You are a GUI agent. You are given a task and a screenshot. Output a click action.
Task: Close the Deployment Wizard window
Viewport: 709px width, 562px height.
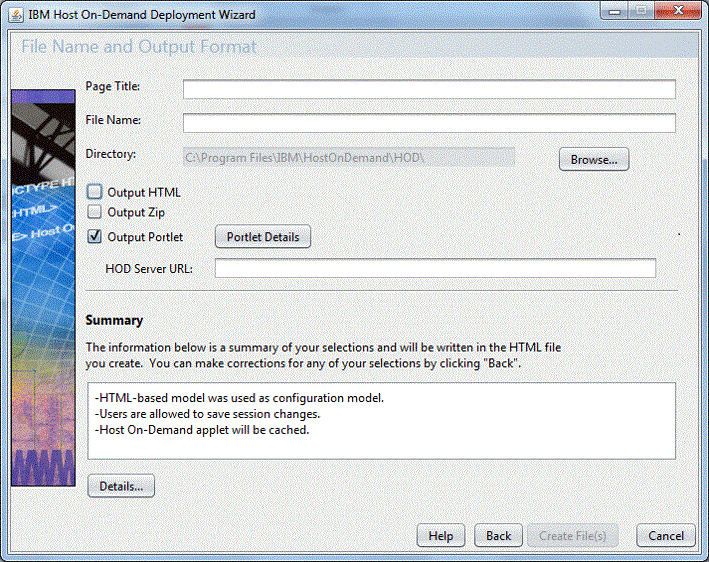click(678, 11)
